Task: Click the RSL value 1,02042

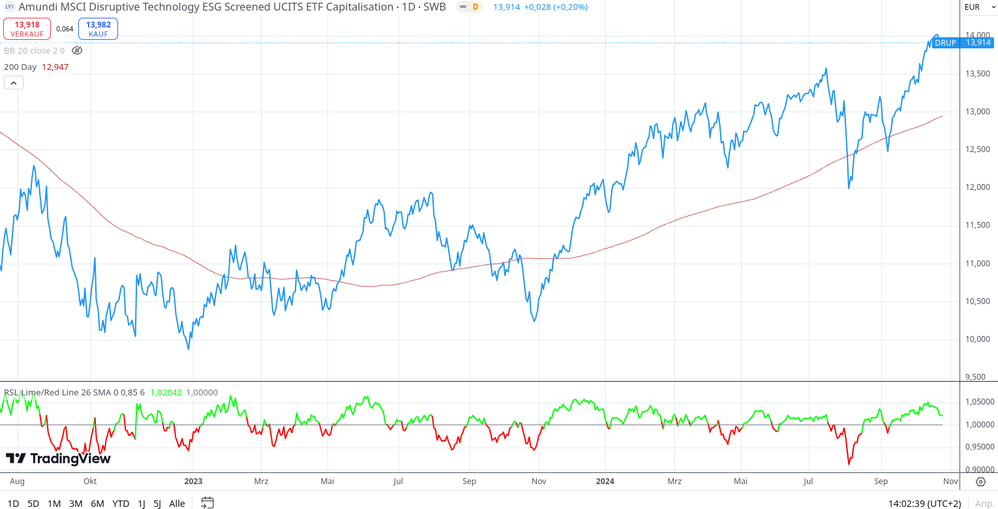Action: click(166, 393)
